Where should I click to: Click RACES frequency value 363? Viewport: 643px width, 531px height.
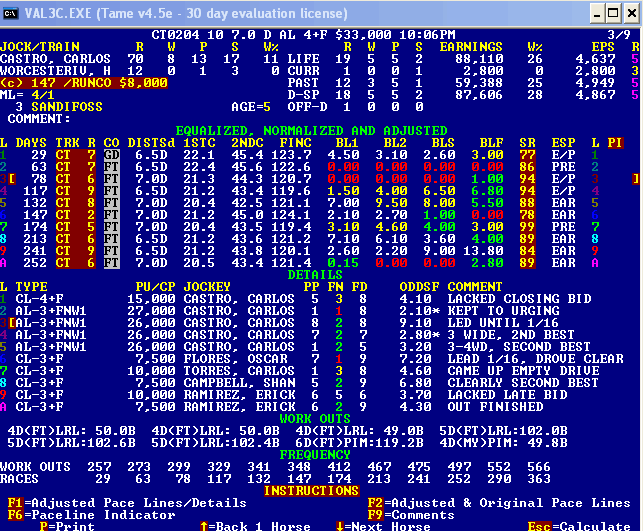tap(539, 479)
